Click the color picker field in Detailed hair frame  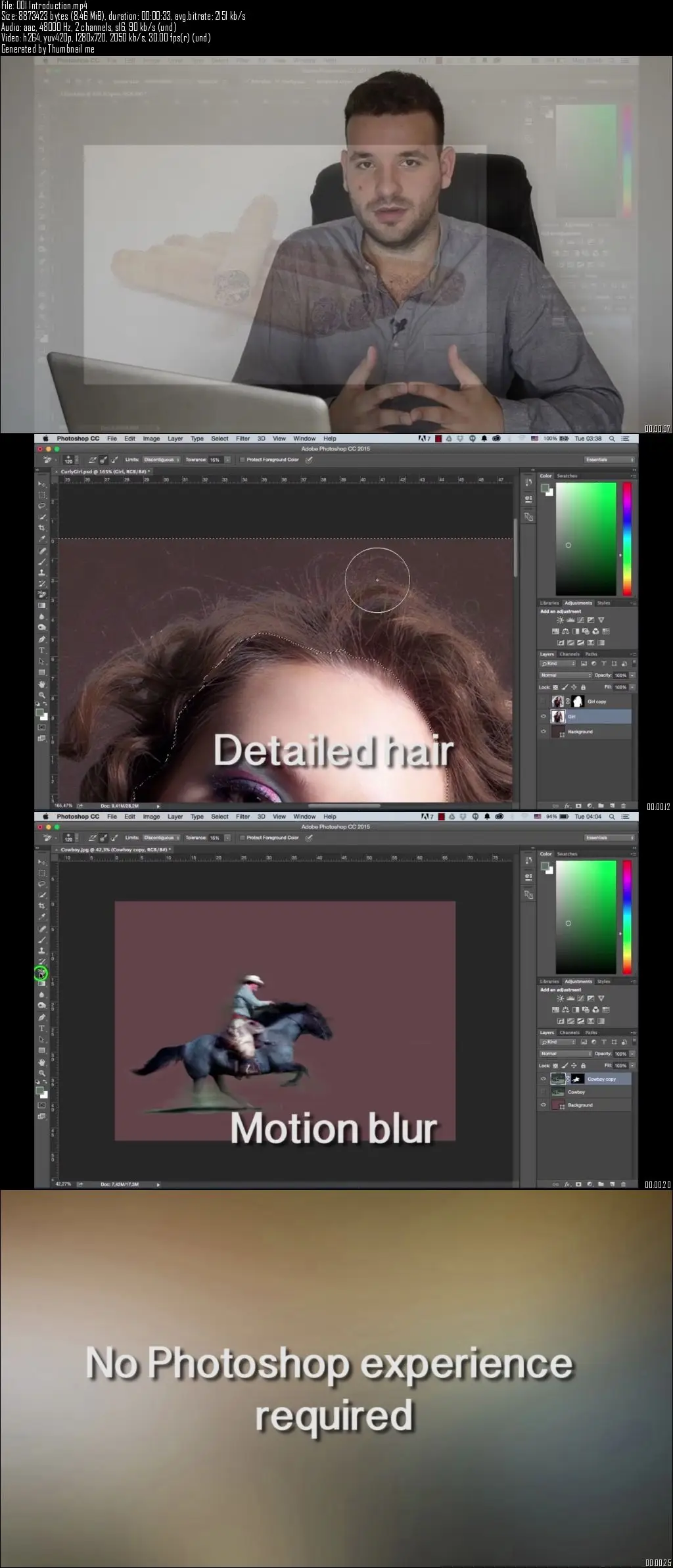pos(586,539)
